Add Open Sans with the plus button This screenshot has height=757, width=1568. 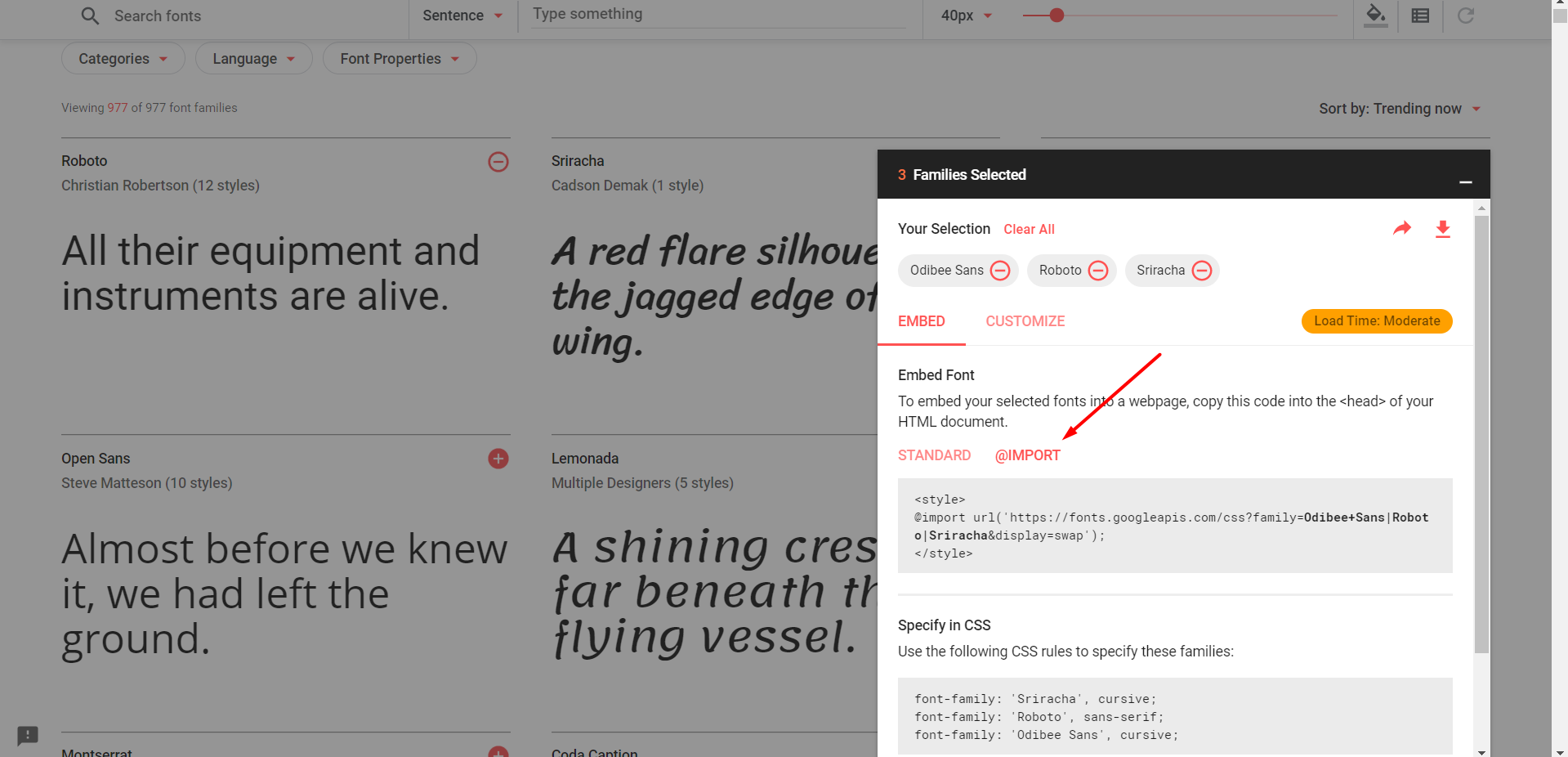pos(498,459)
